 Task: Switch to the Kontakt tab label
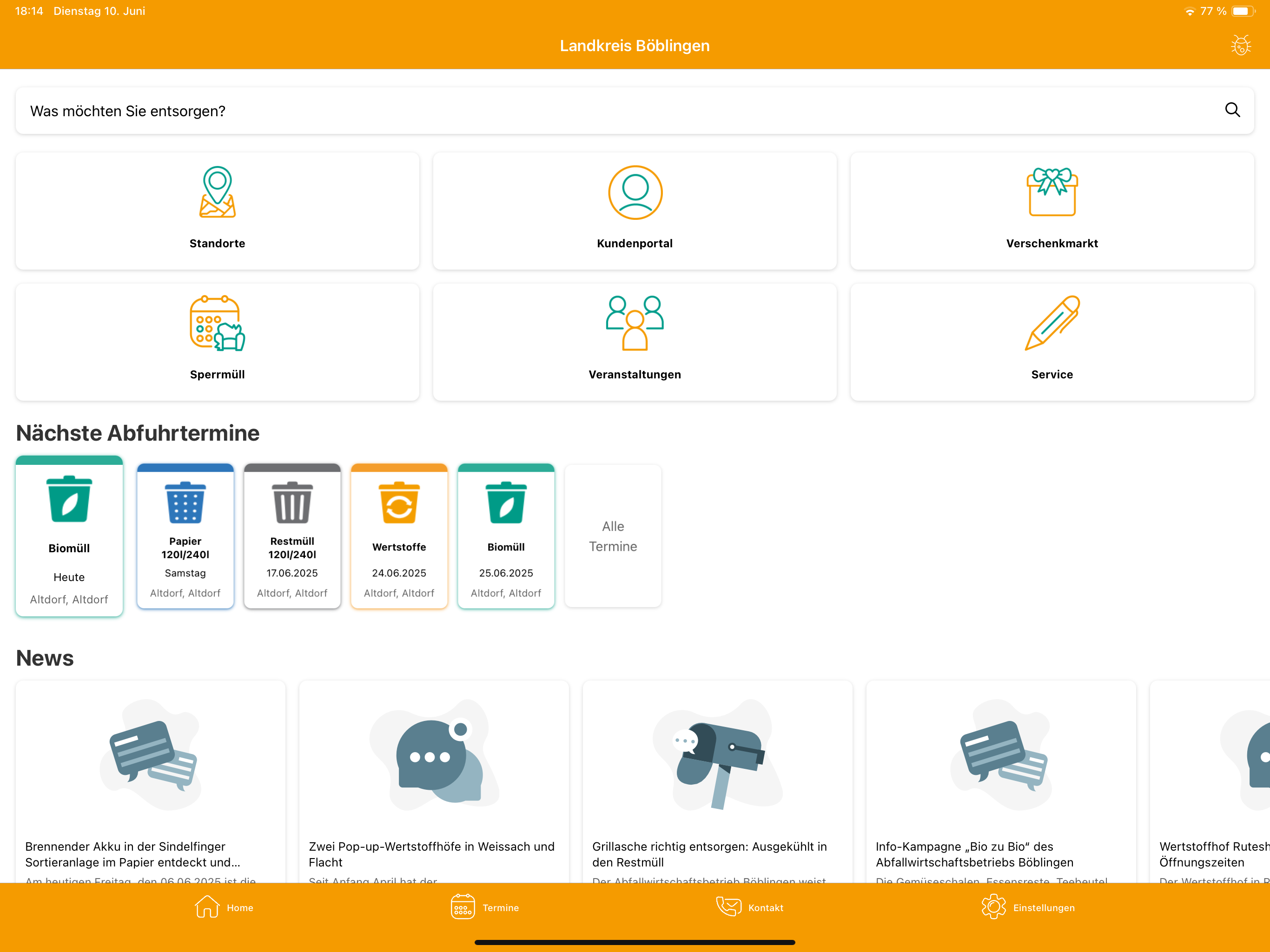pyautogui.click(x=765, y=908)
